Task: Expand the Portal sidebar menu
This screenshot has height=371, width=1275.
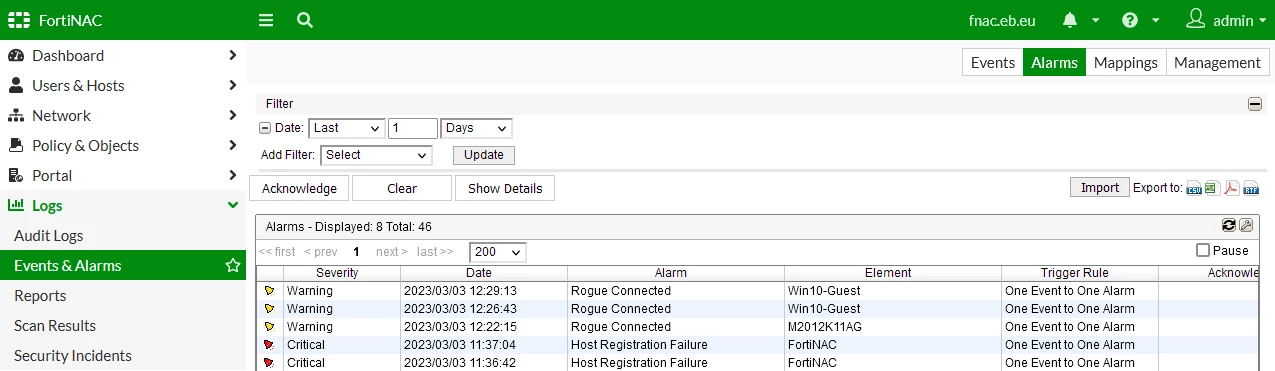Action: [123, 176]
